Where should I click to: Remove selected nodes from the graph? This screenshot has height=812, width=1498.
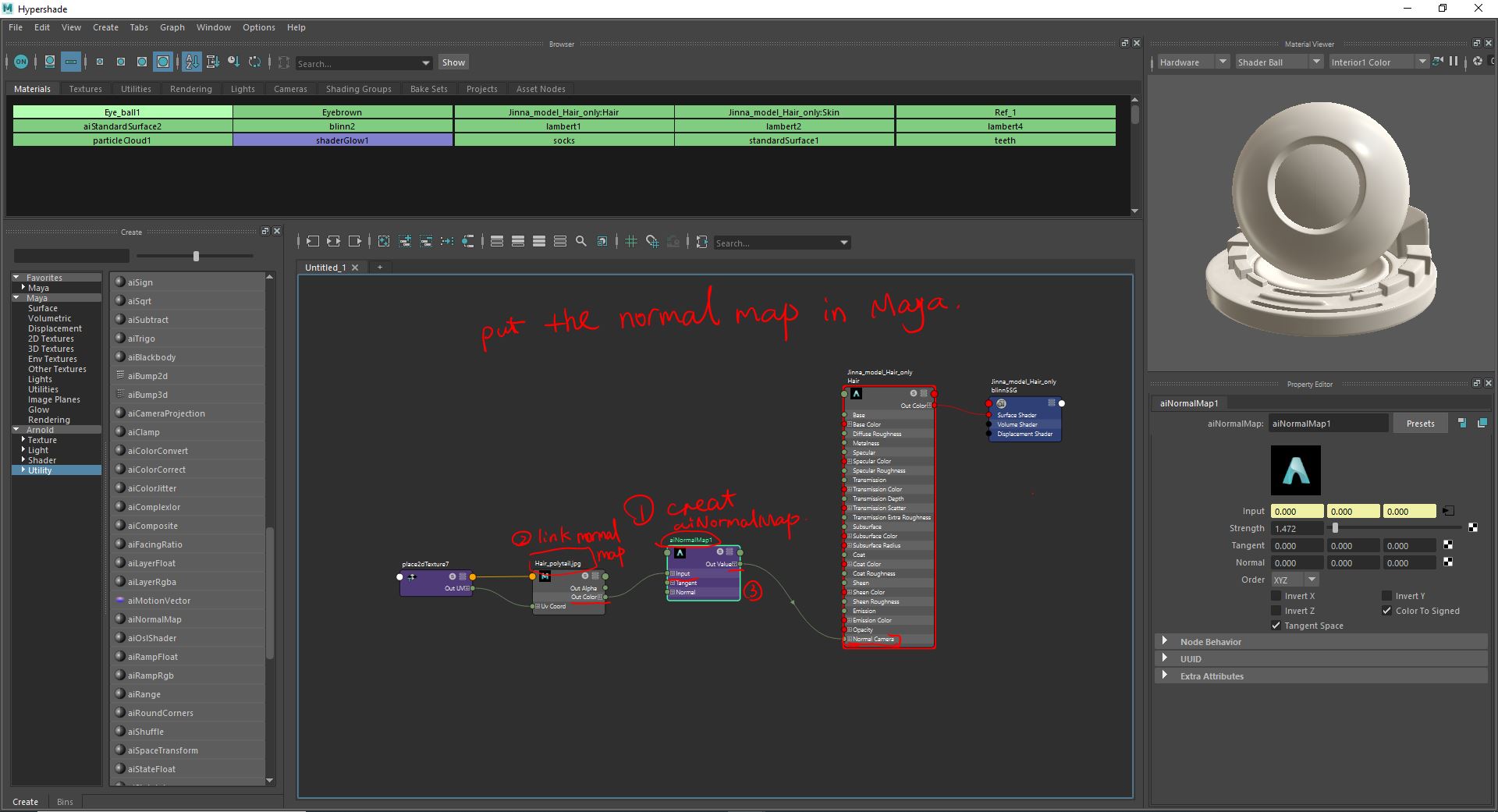point(426,242)
